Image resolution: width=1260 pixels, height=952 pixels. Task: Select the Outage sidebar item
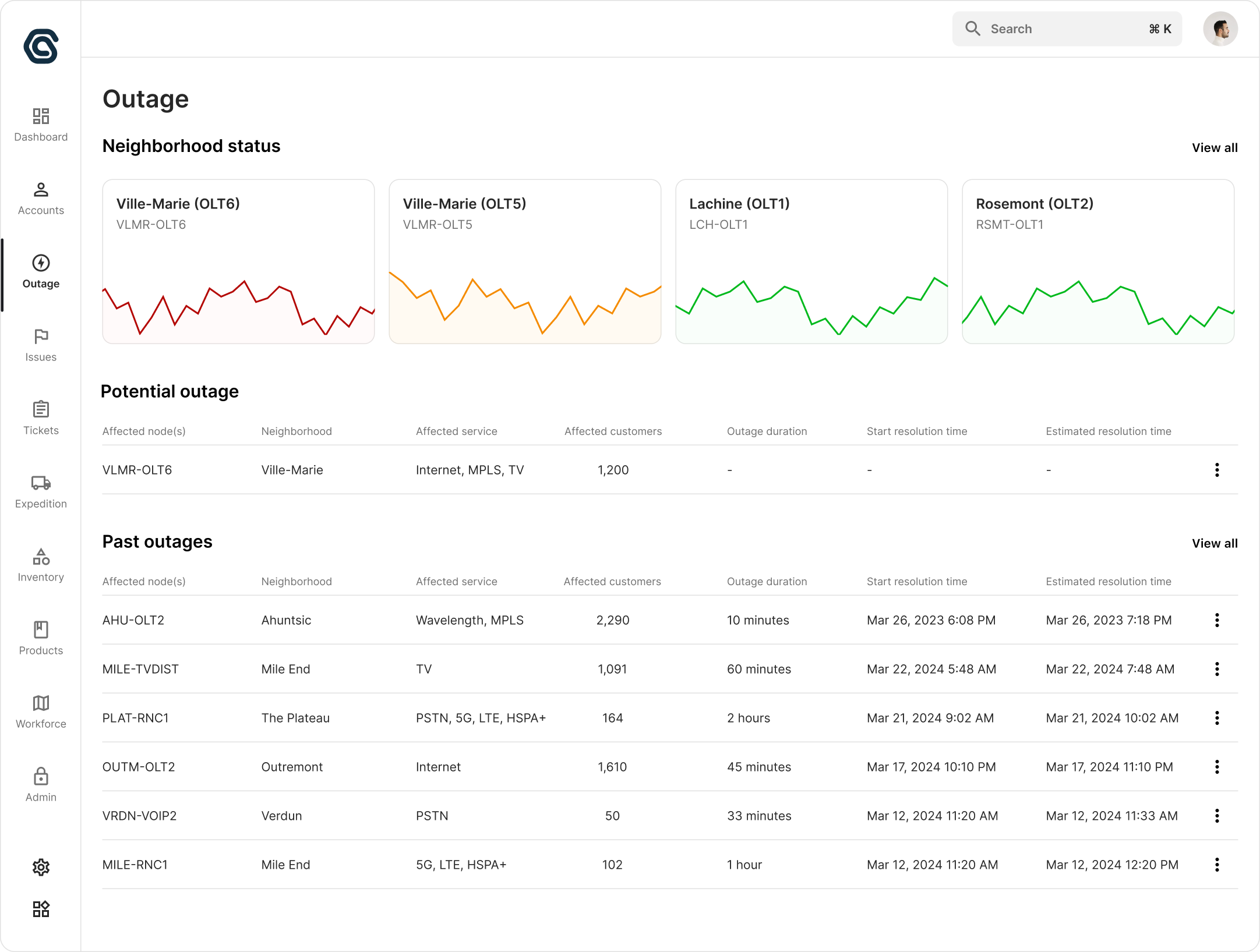41,263
